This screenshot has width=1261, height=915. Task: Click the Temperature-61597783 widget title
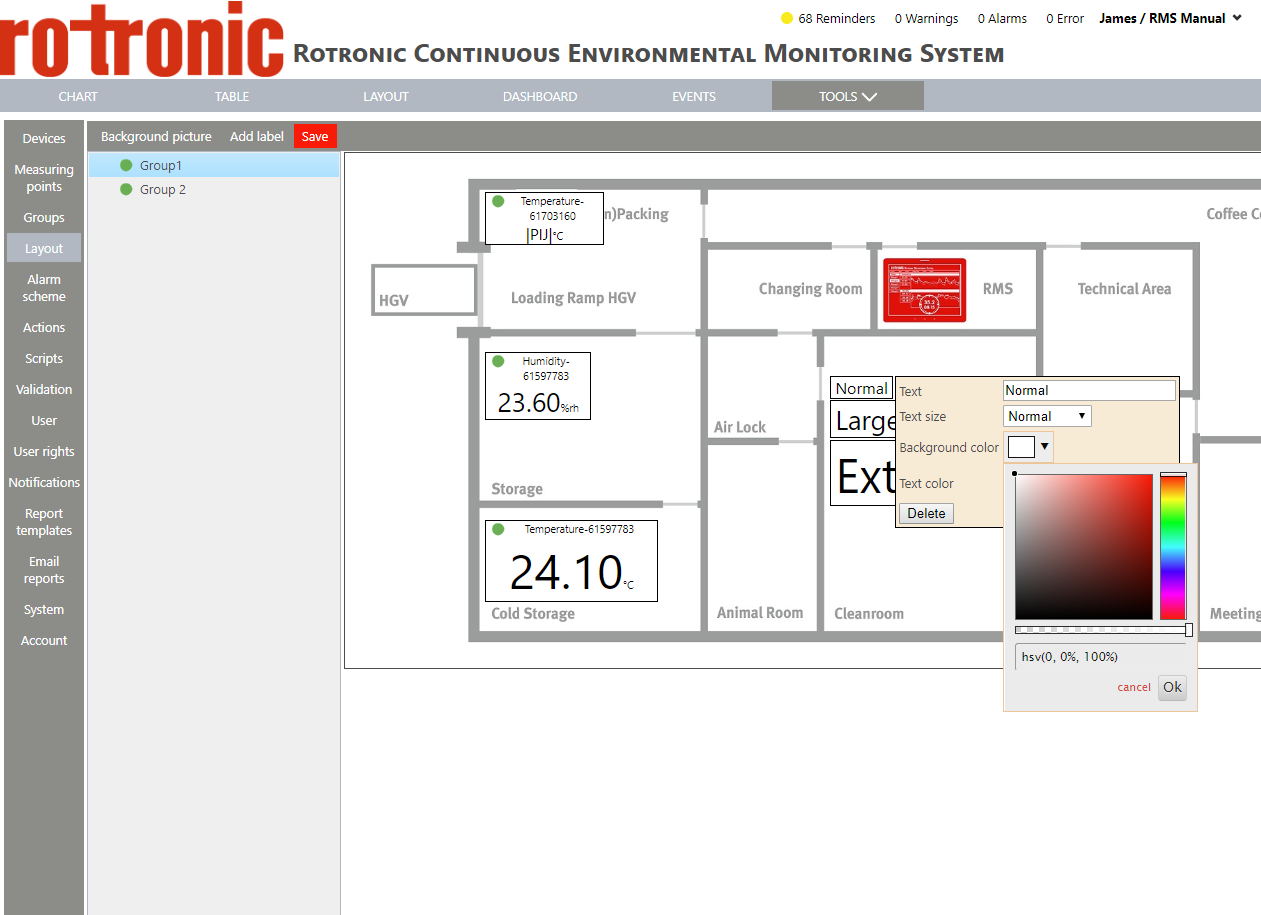579,529
